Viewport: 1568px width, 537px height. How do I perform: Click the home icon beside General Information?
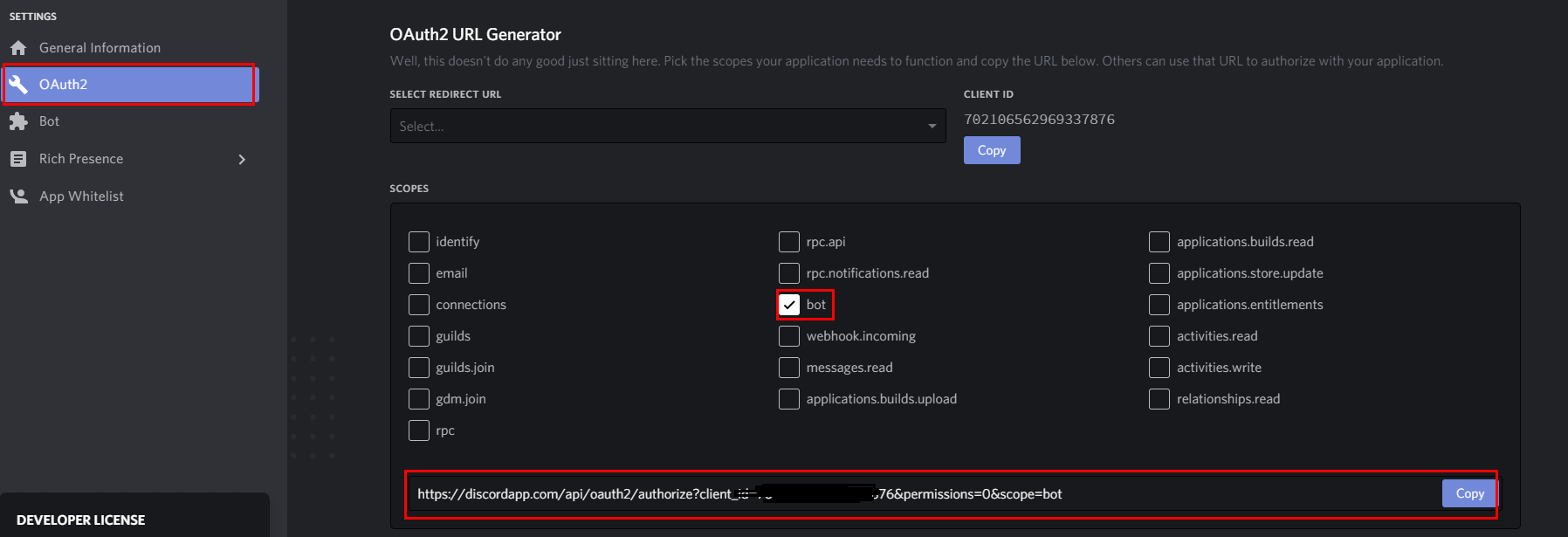18,48
